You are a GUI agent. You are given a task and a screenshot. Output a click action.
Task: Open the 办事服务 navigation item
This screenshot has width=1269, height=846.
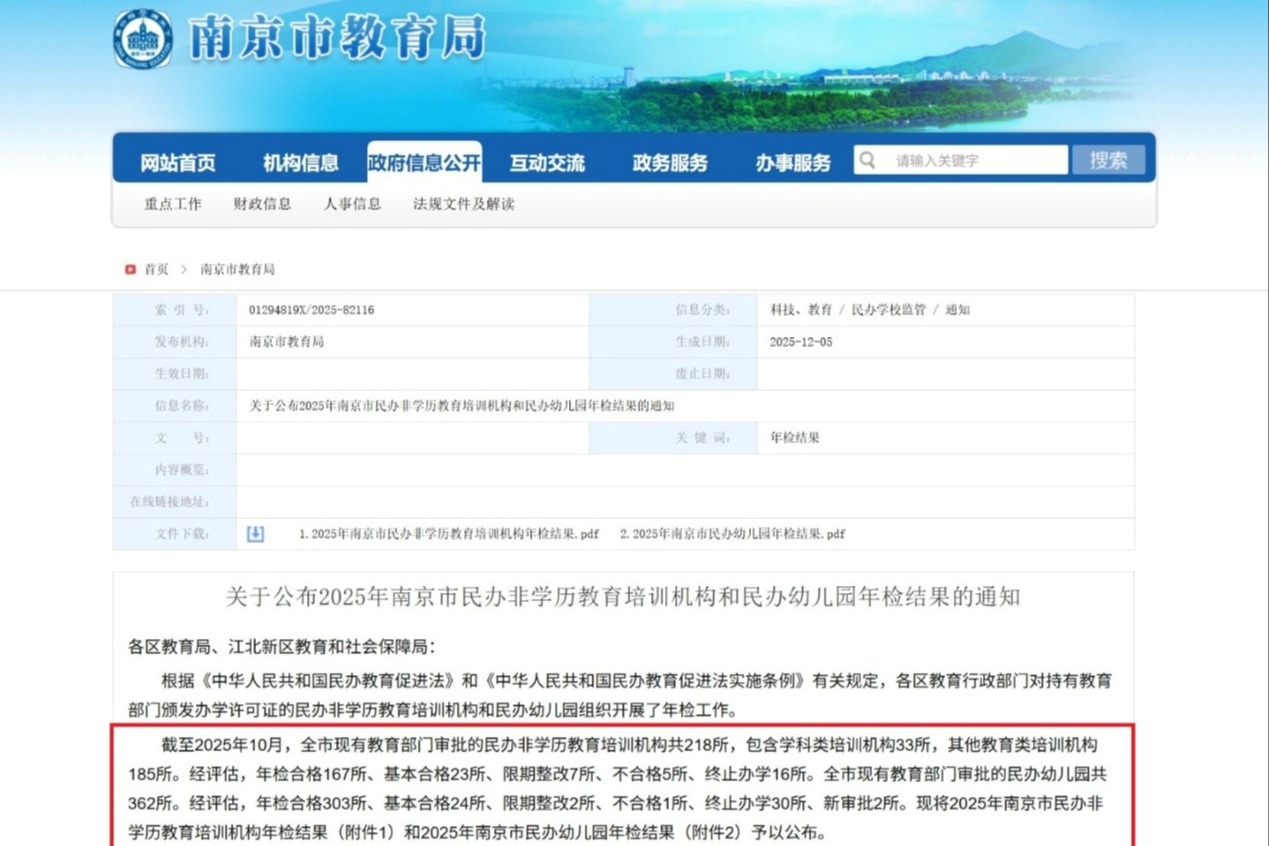coord(793,162)
